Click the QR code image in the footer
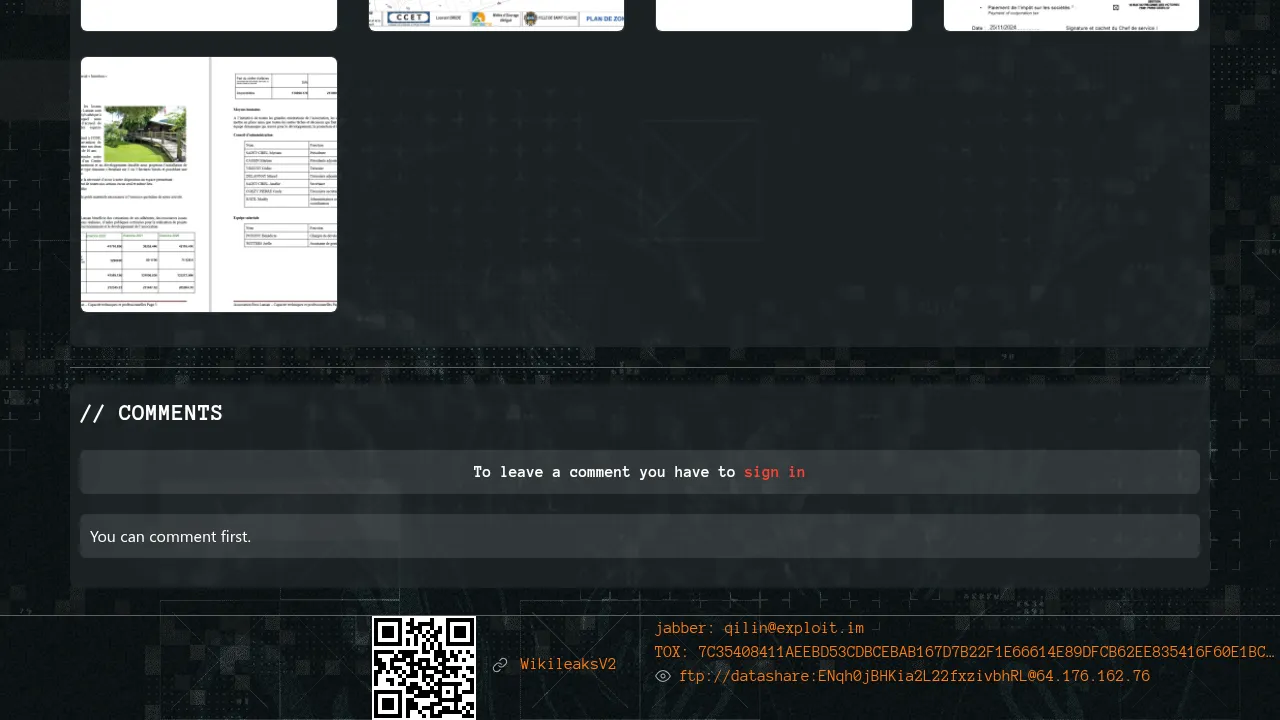Image resolution: width=1280 pixels, height=720 pixels. 424,667
